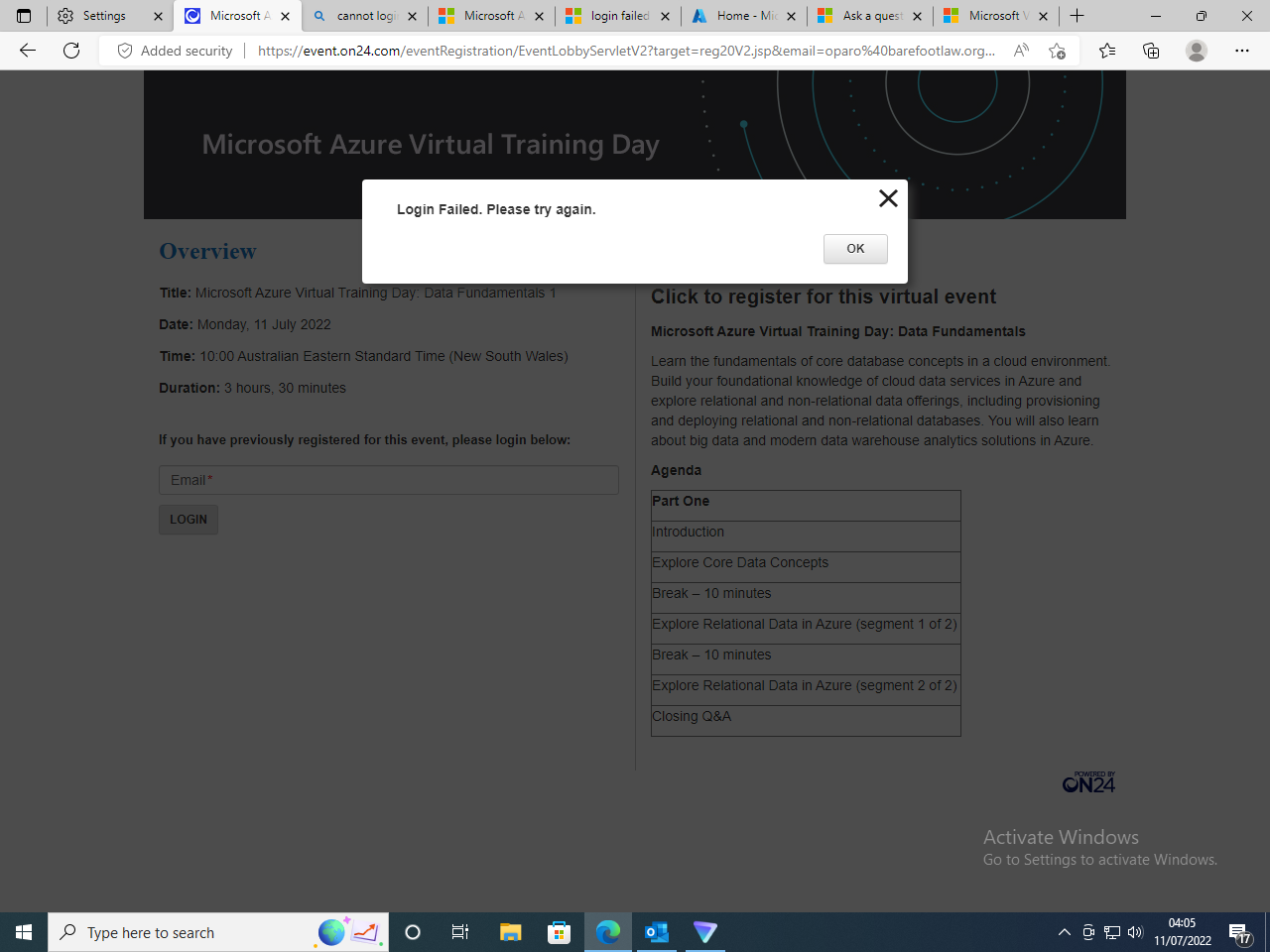1270x952 pixels.
Task: Refresh the current page
Action: coord(71,51)
